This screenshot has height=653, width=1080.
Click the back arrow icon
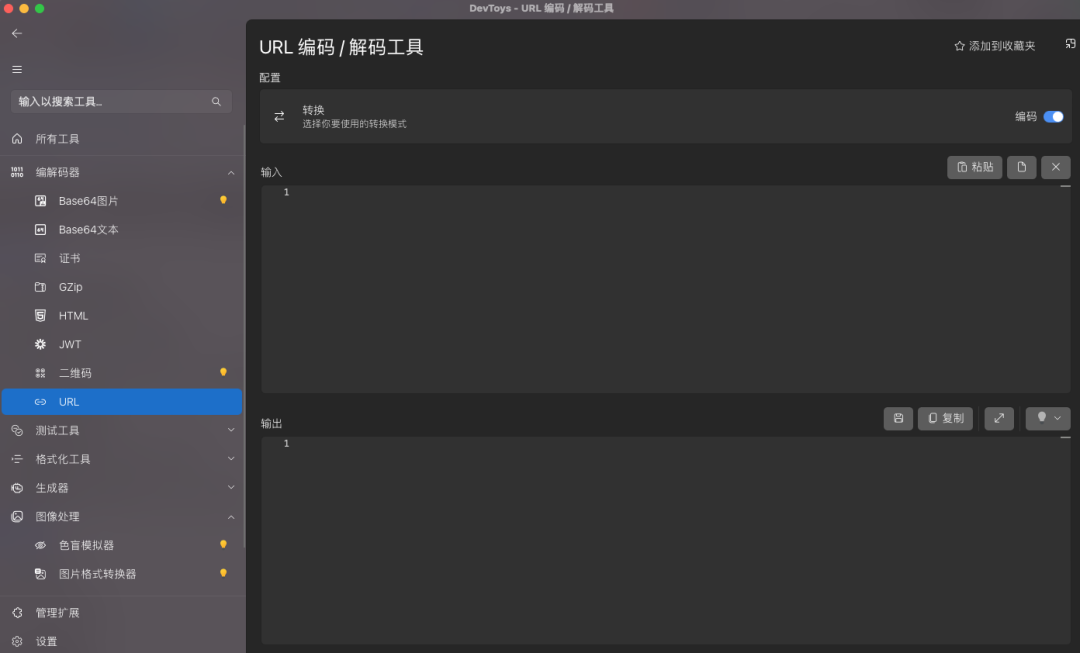tap(17, 33)
